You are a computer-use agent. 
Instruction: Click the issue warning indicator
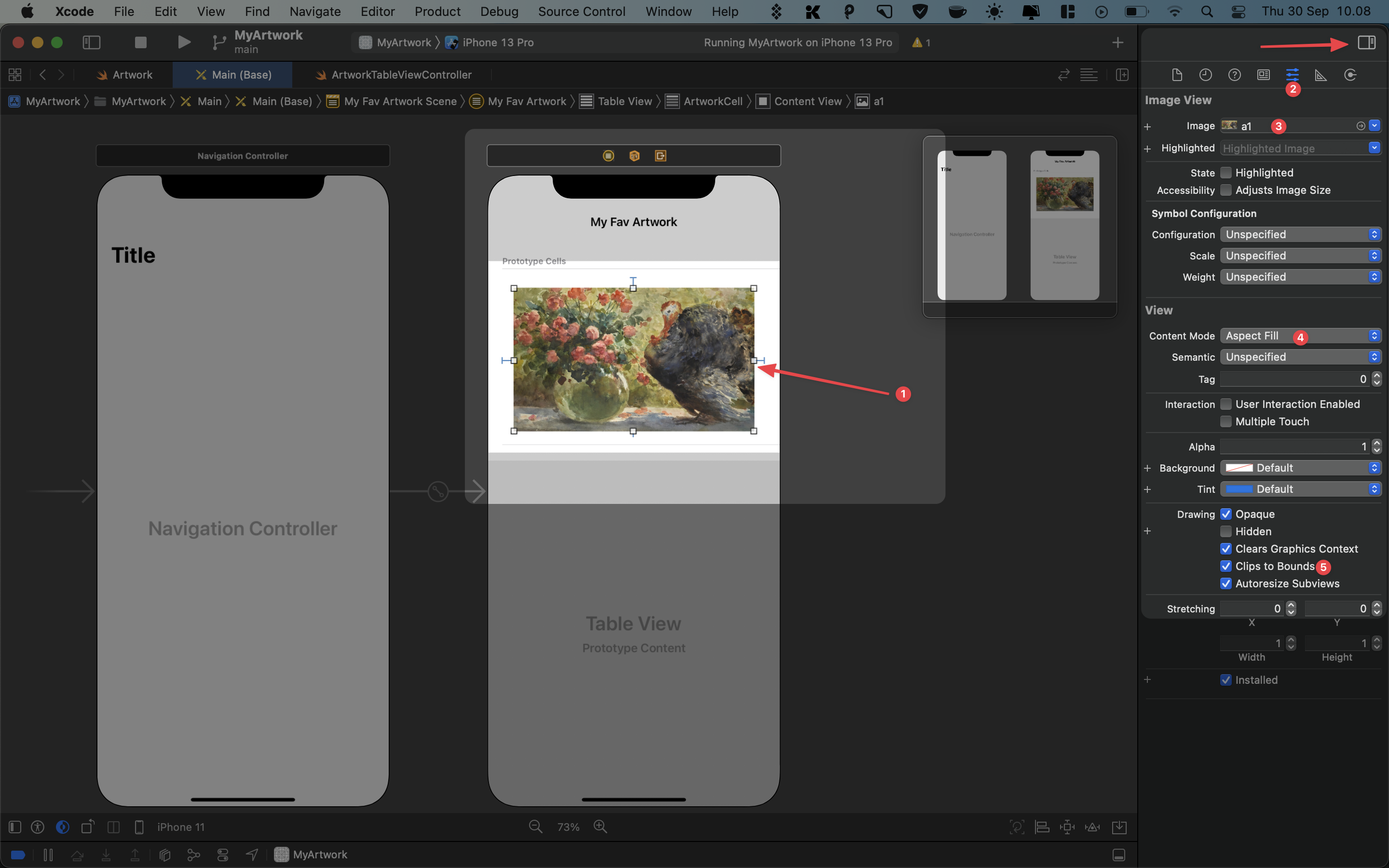pyautogui.click(x=921, y=42)
